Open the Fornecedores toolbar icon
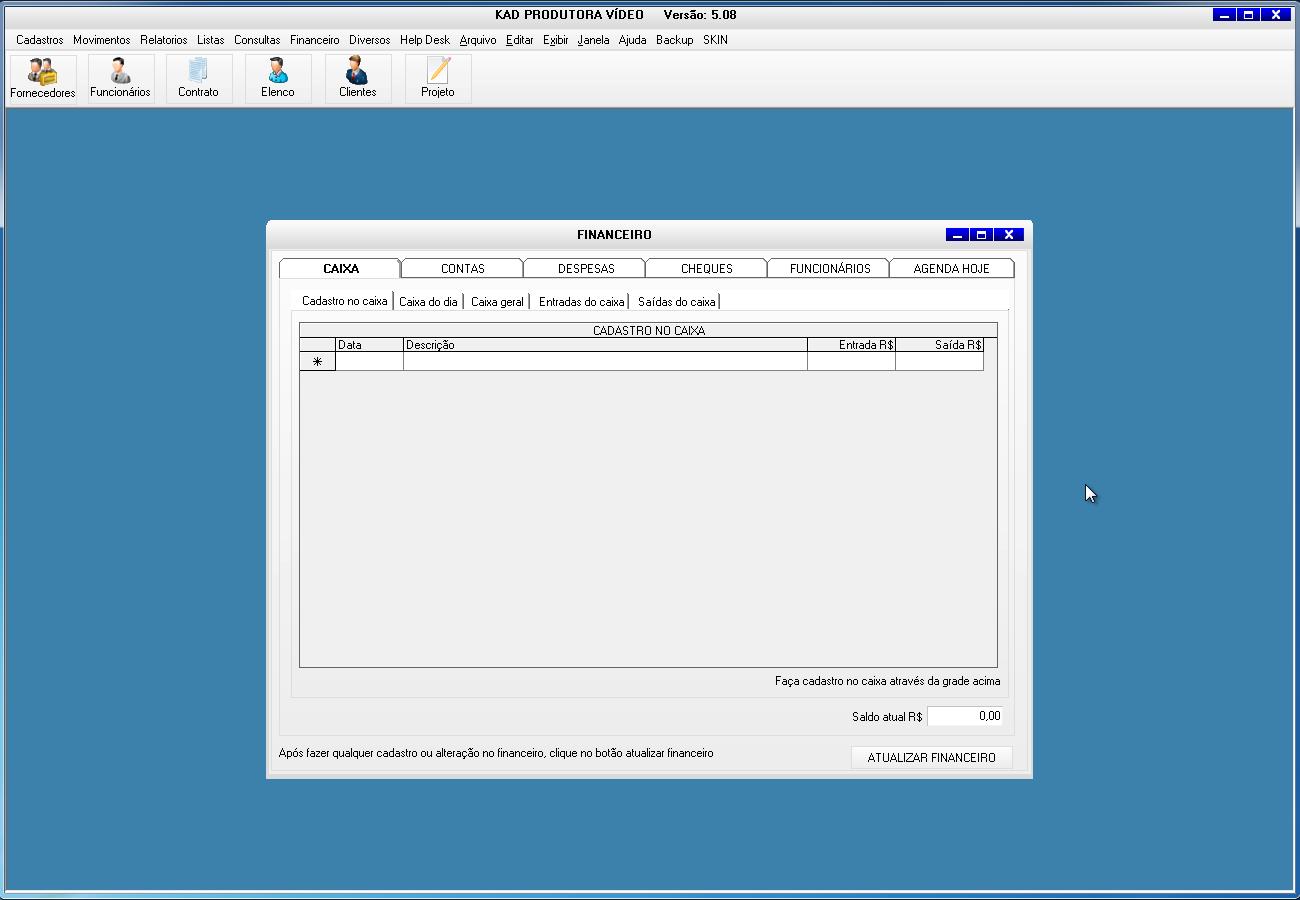The height and width of the screenshot is (900, 1300). (x=43, y=79)
